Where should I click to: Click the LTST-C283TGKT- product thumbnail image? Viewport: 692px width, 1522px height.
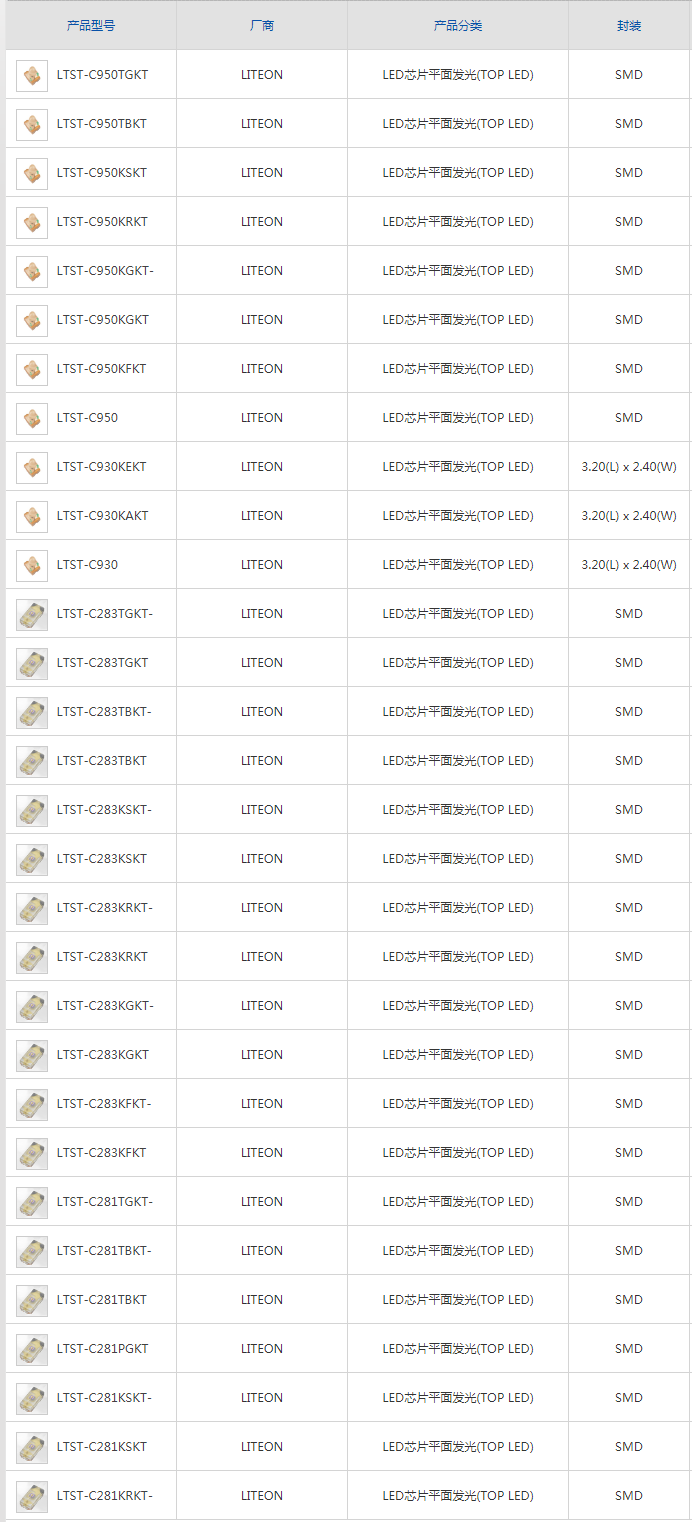[31, 613]
